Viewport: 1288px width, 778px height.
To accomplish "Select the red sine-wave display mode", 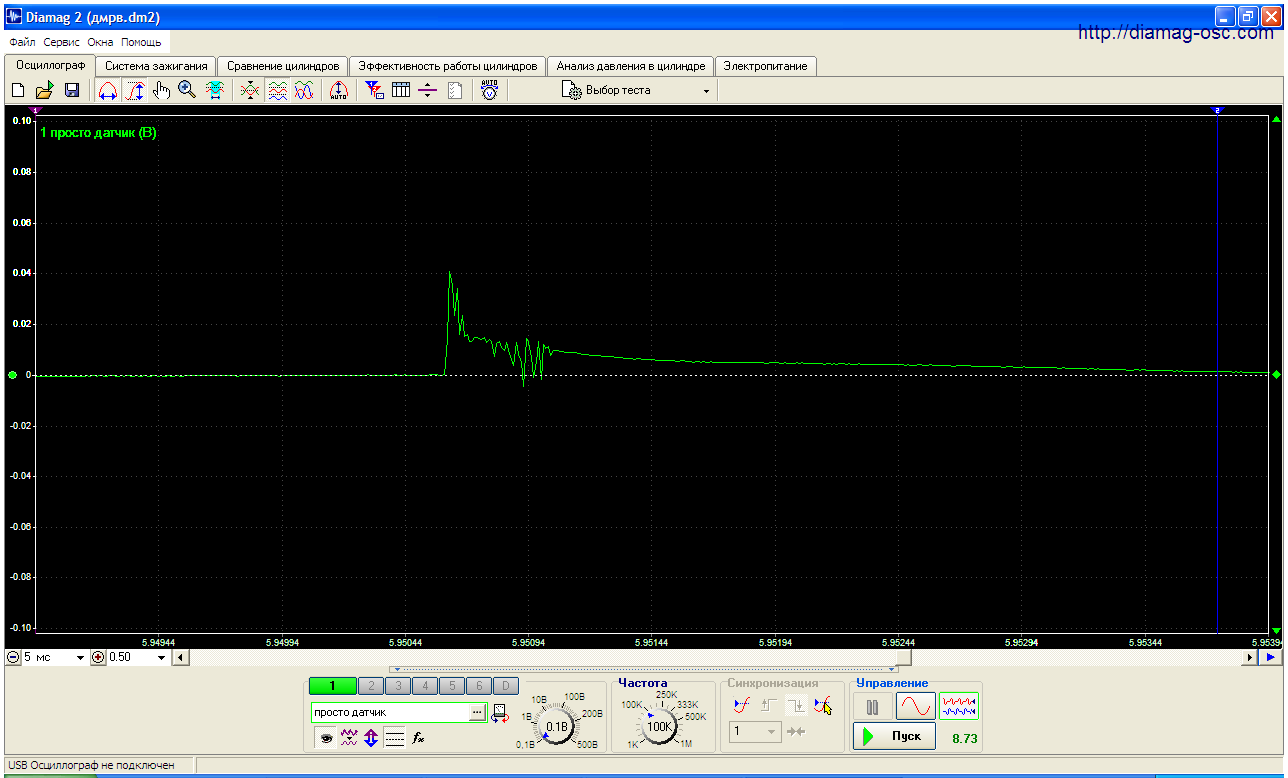I will [x=916, y=706].
